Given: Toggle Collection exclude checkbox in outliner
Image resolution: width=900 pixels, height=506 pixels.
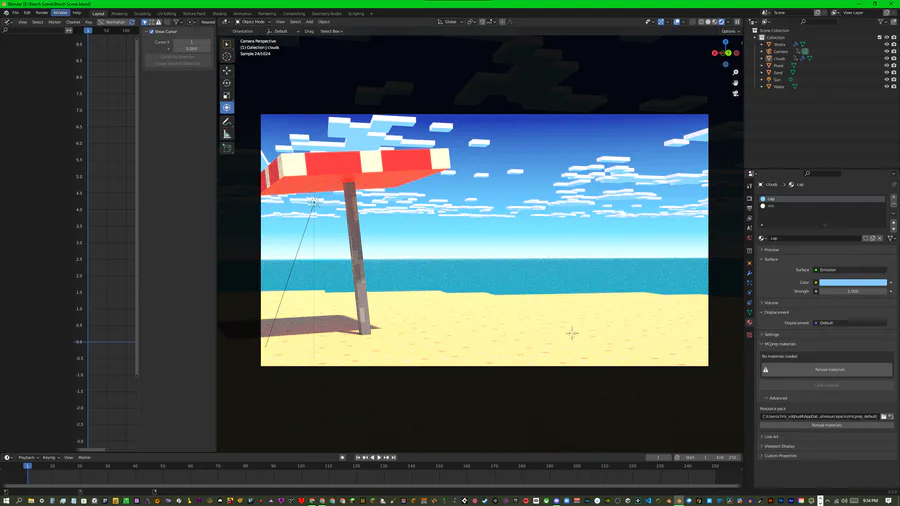Looking at the screenshot, I should pos(879,37).
